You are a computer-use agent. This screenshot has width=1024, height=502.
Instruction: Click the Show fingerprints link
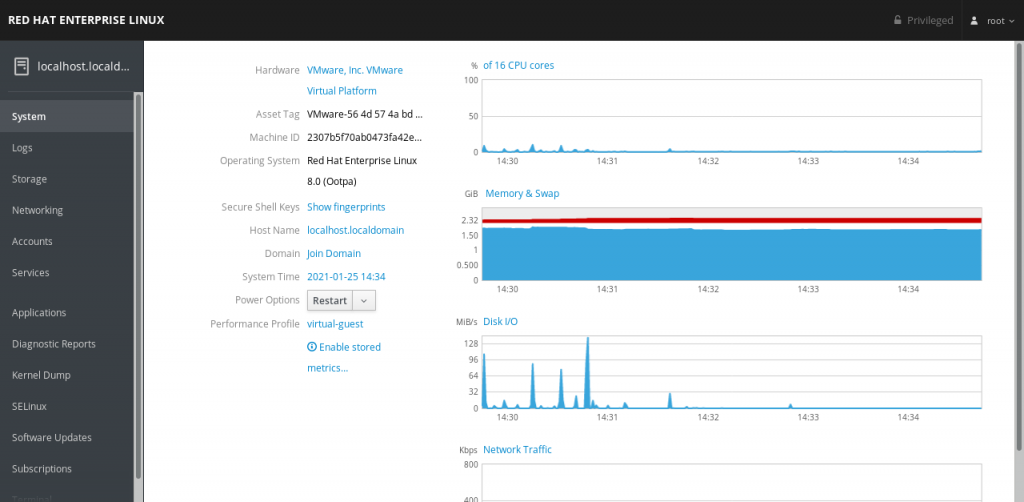pos(345,207)
